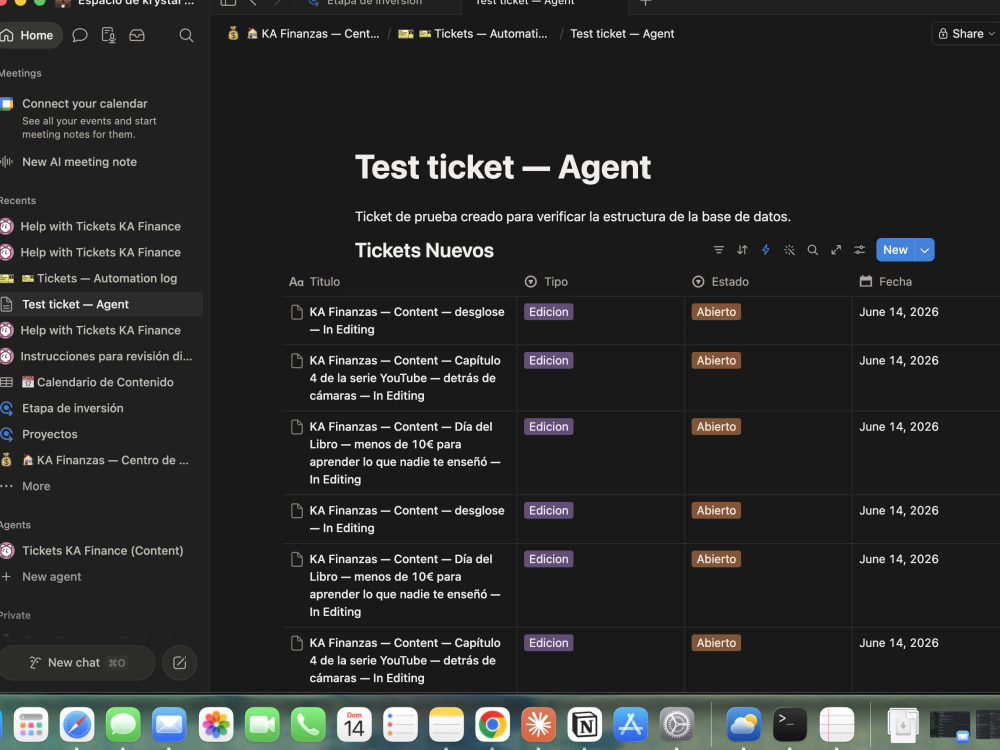
Task: Open the Sort arrows icon in database toolbar
Action: pos(742,250)
